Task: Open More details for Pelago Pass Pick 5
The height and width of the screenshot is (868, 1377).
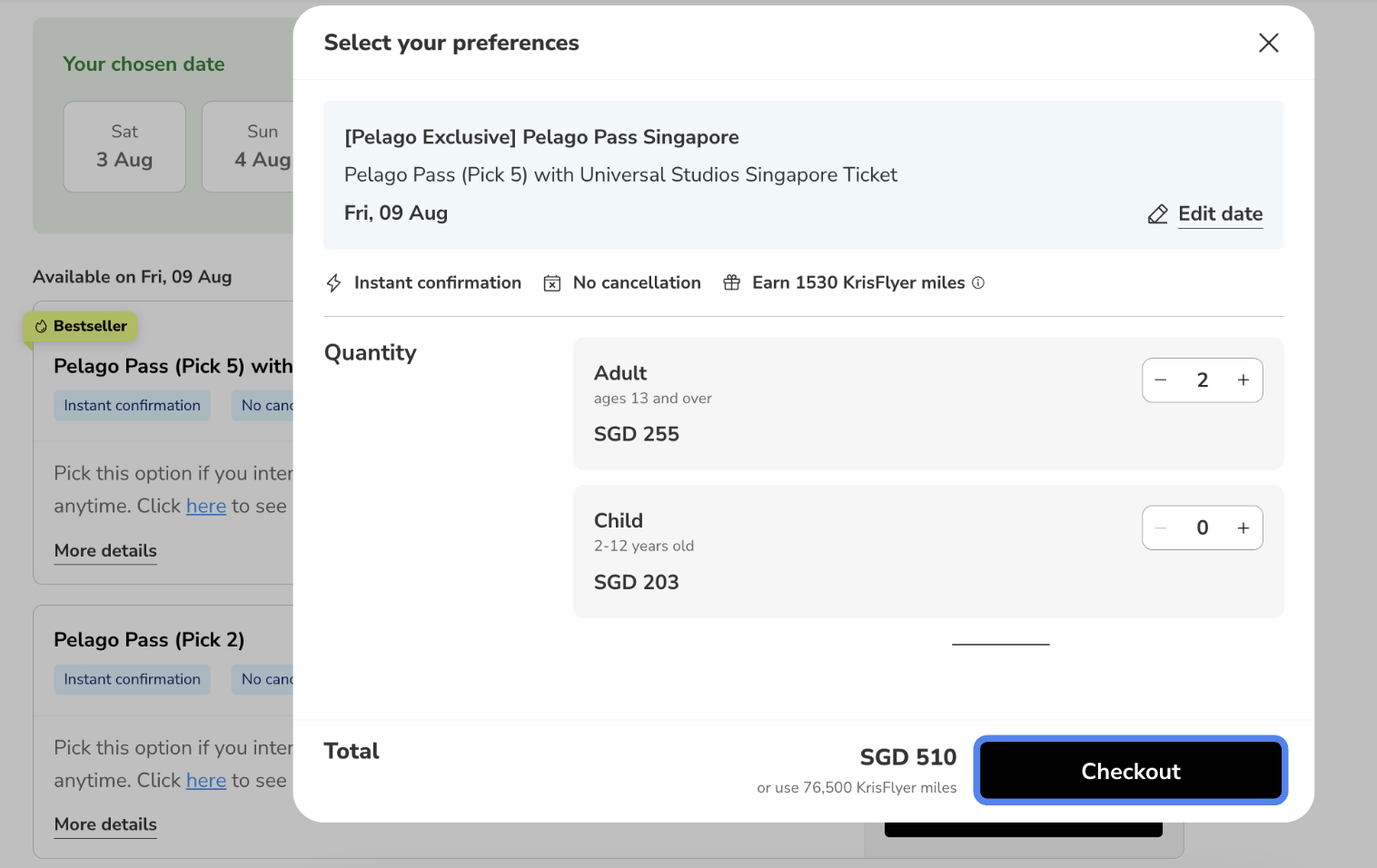Action: tap(105, 551)
